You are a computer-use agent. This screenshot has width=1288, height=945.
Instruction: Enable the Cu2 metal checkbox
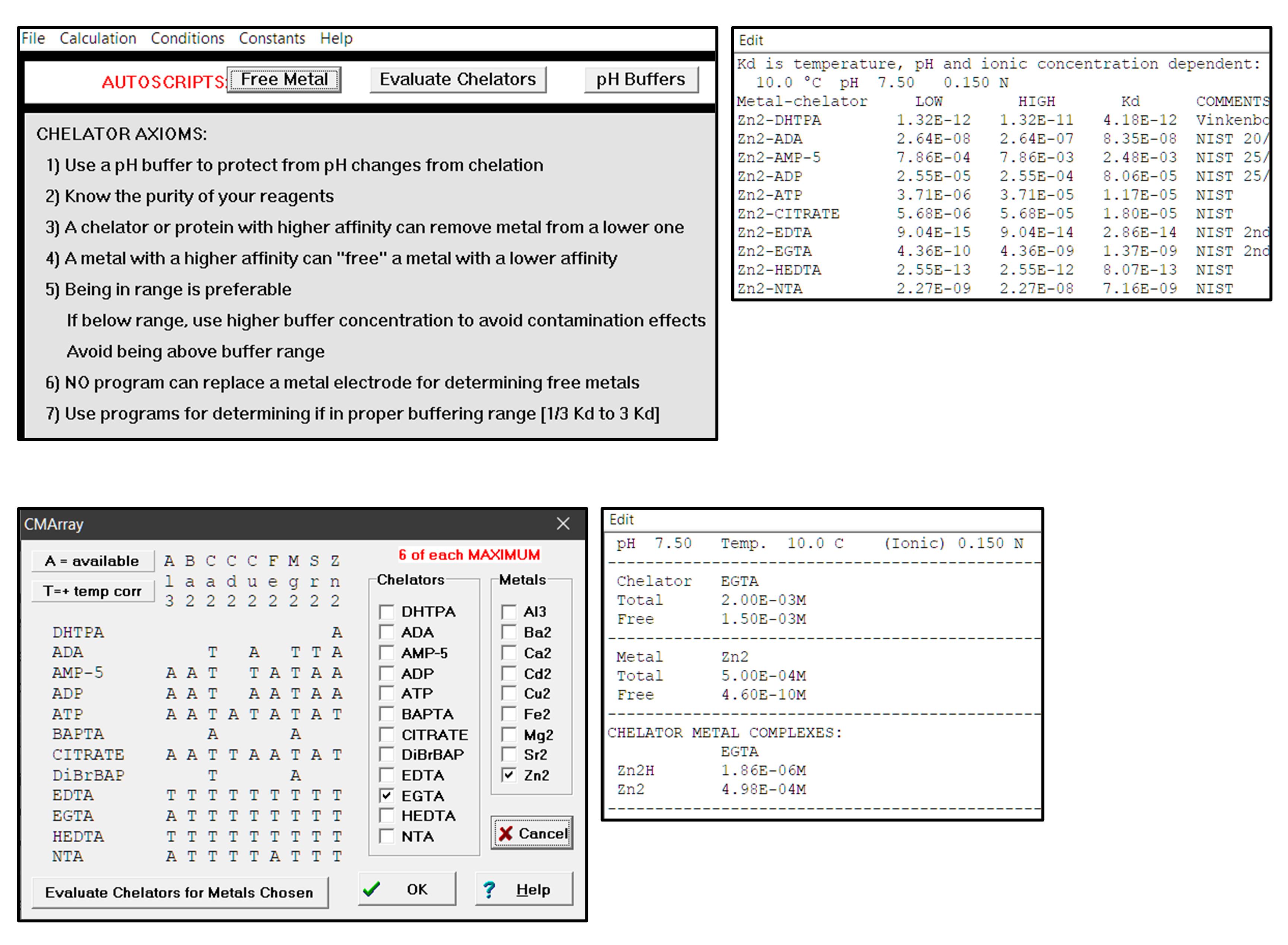[509, 693]
